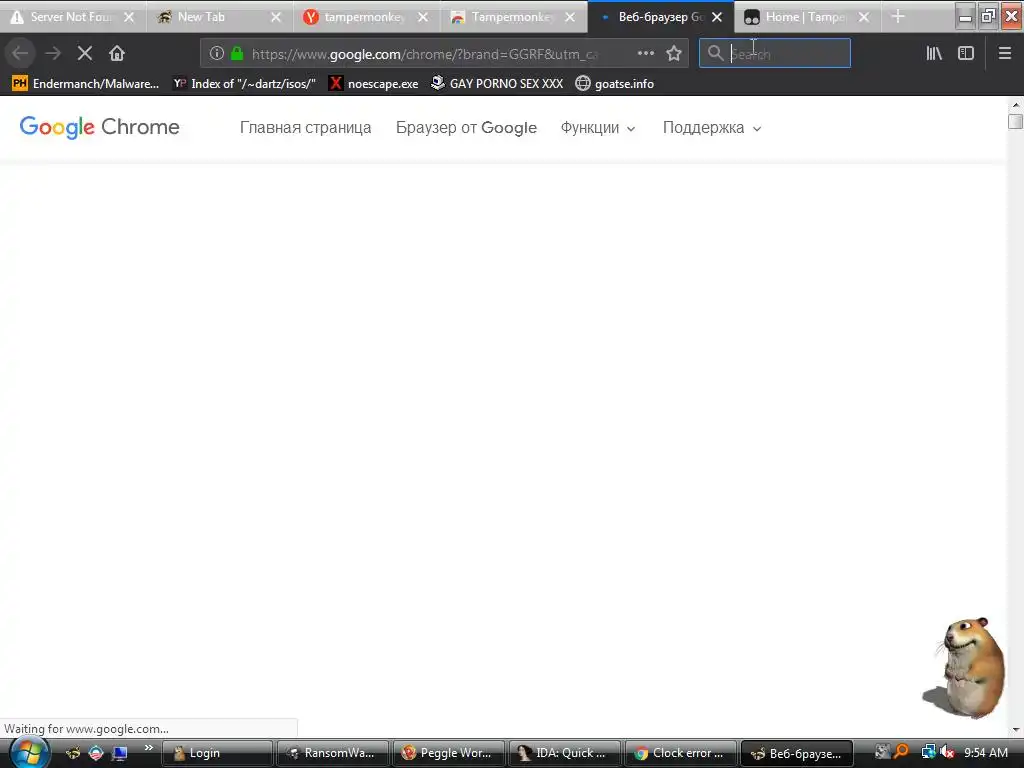
Task: Open the page actions three-dot menu
Action: pyautogui.click(x=646, y=54)
